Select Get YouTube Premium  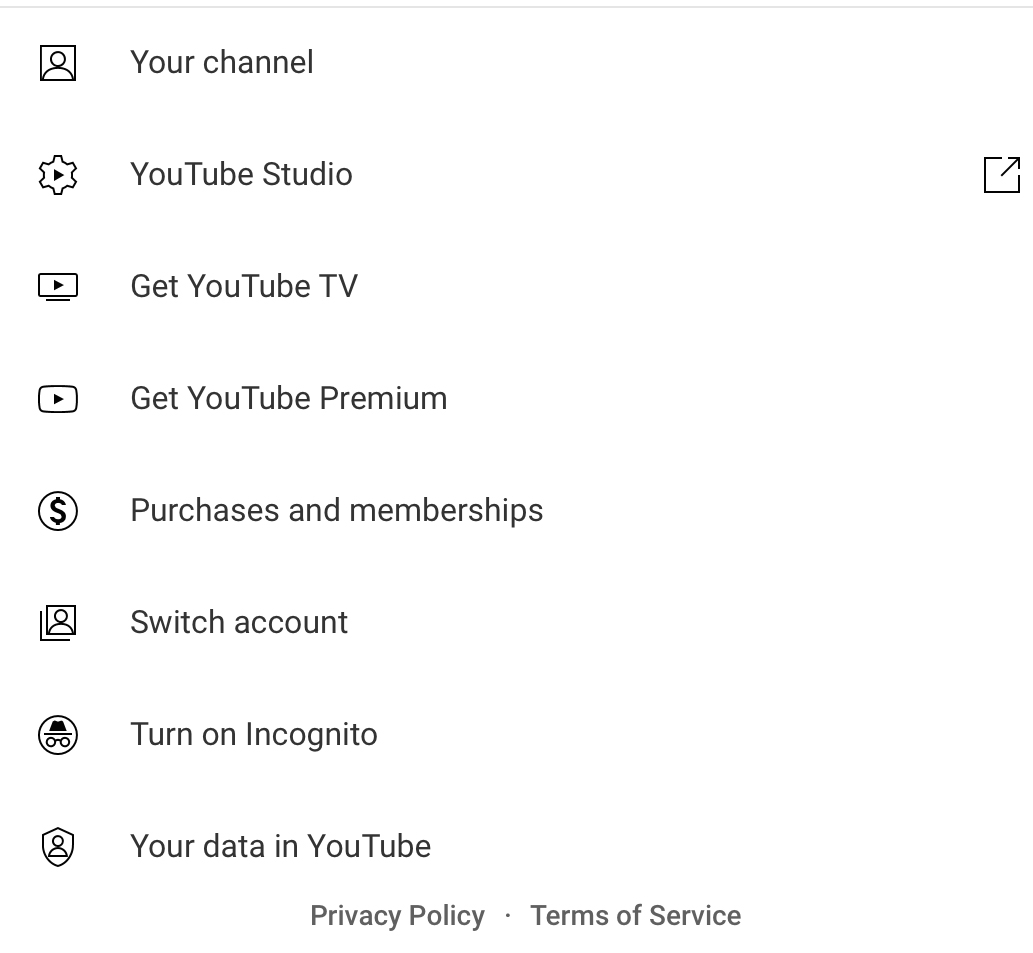(516, 399)
